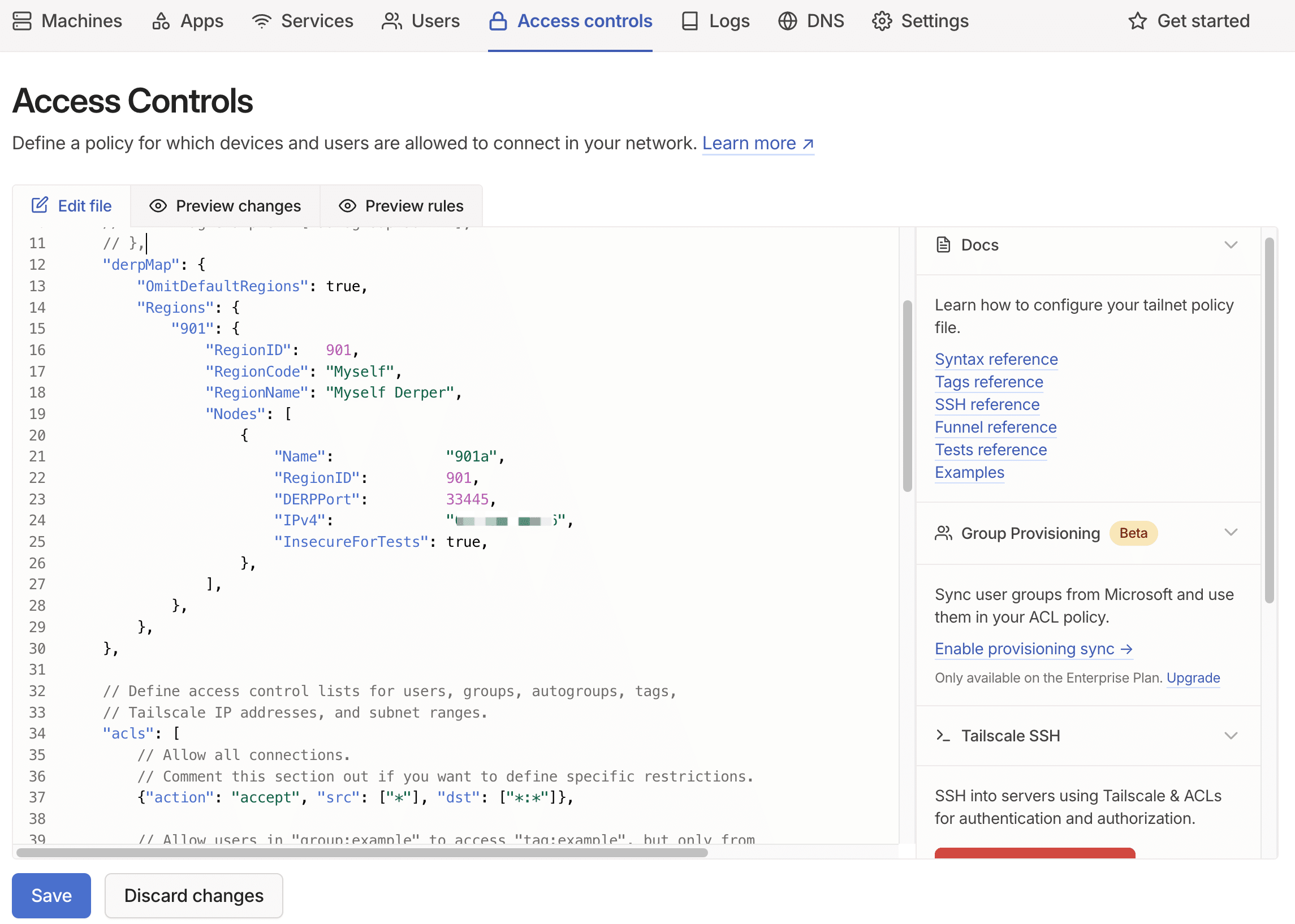This screenshot has height=924, width=1295.
Task: Click the Edit file pencil icon
Action: [40, 205]
